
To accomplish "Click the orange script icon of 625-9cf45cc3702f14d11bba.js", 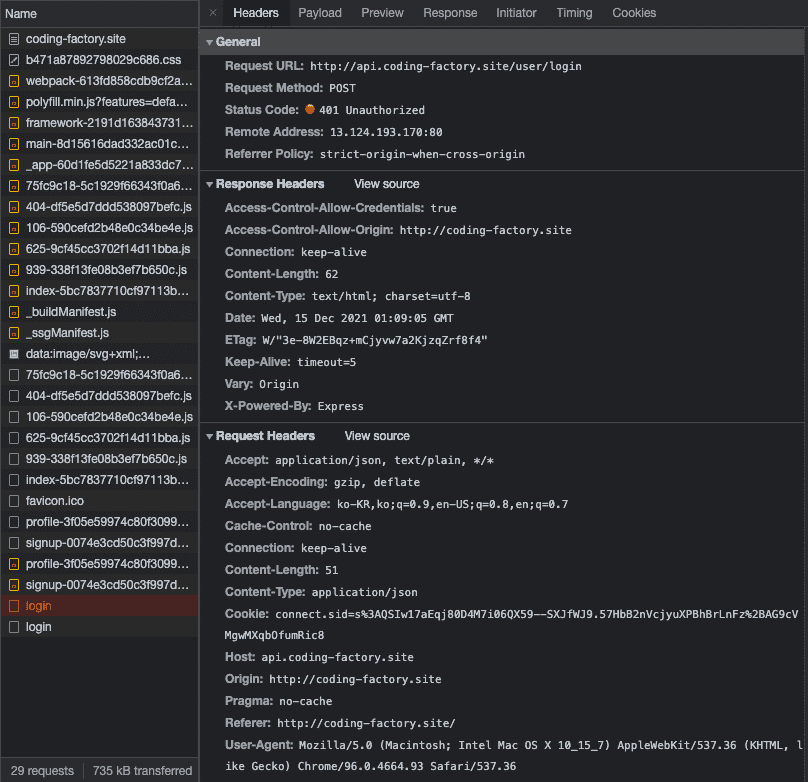I will (14, 249).
